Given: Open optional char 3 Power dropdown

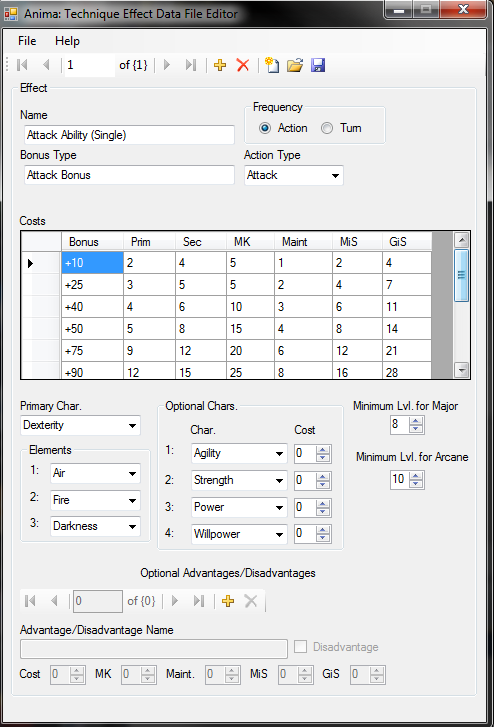Looking at the screenshot, I should 239,507.
